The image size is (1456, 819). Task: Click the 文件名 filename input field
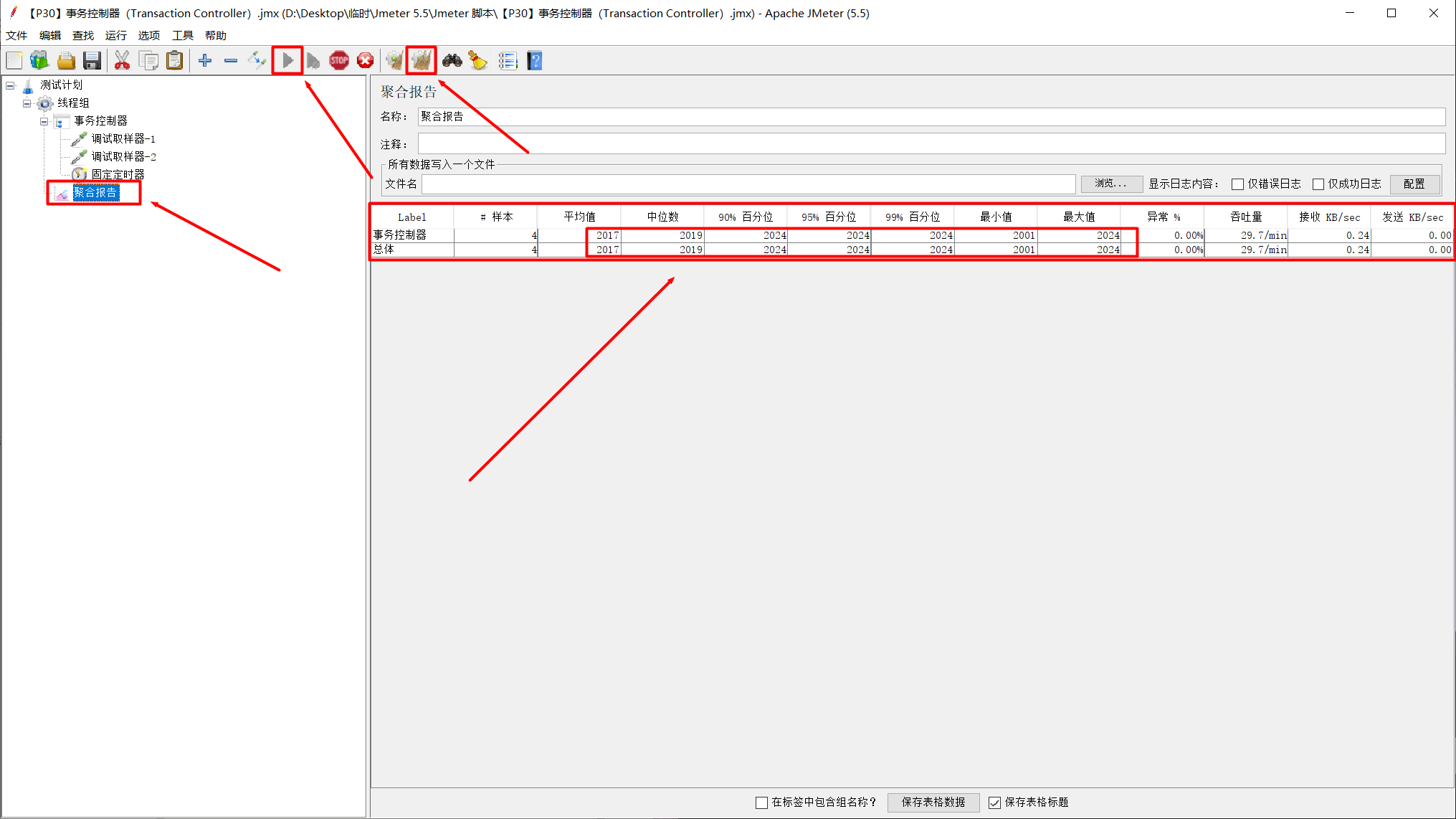pyautogui.click(x=748, y=184)
